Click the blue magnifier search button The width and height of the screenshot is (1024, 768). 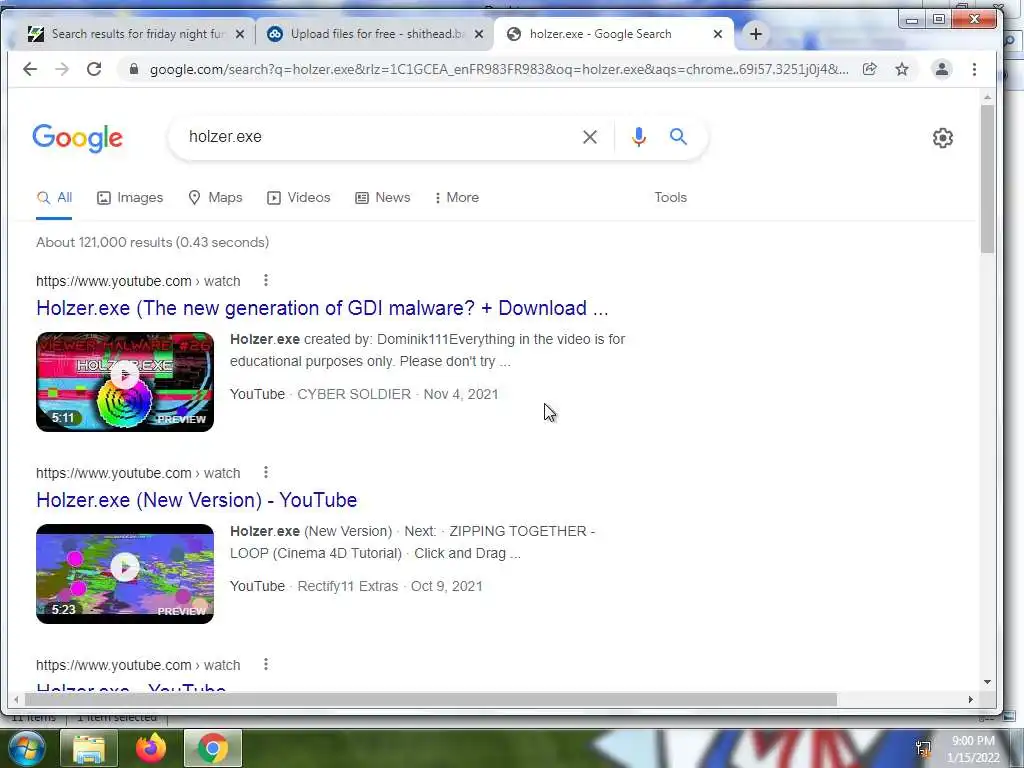(679, 136)
